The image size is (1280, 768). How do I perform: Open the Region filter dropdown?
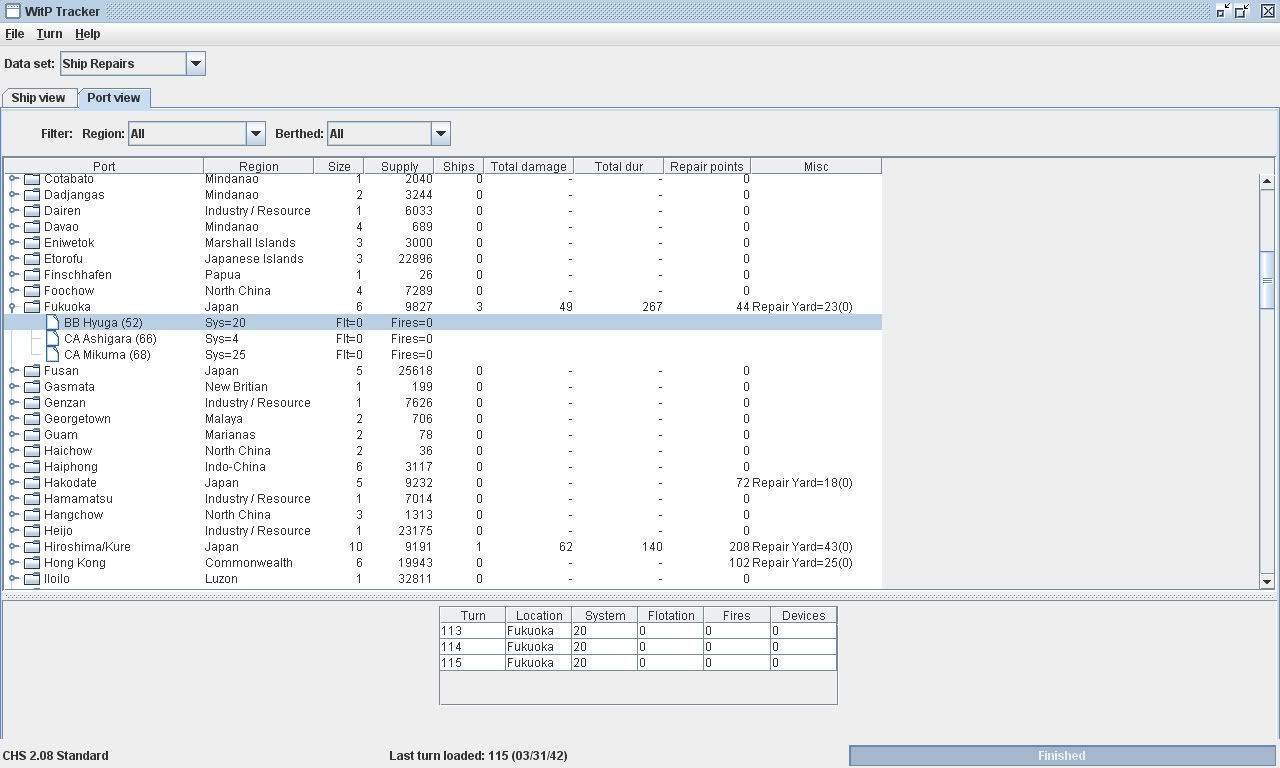point(255,134)
